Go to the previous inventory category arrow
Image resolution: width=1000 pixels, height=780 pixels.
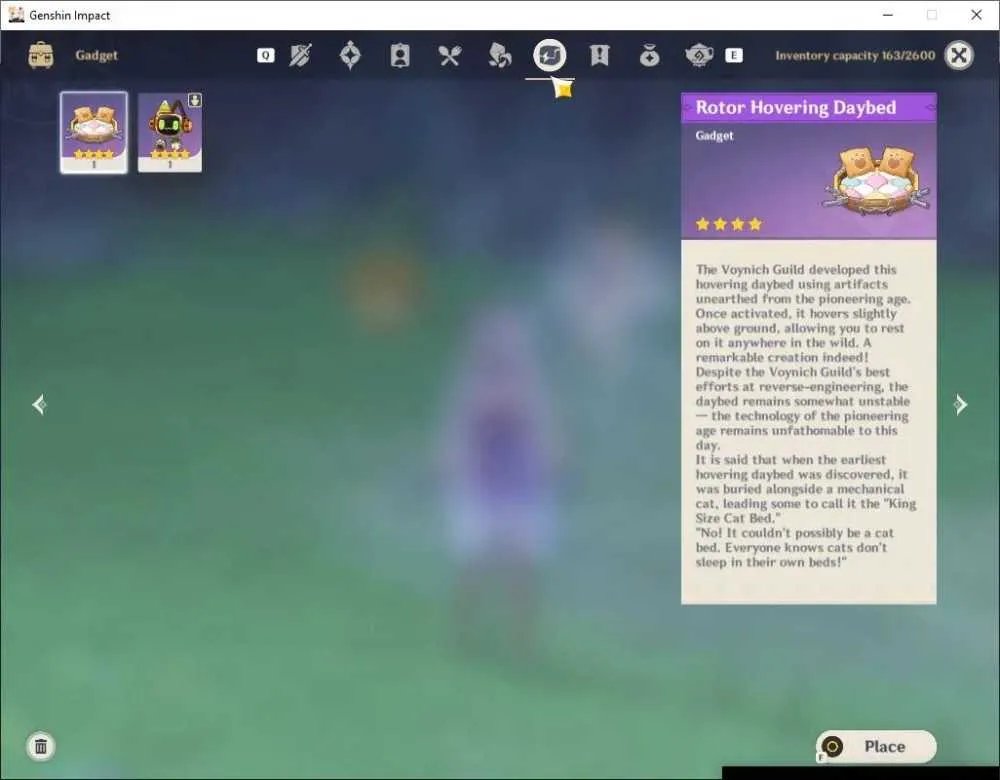(39, 404)
